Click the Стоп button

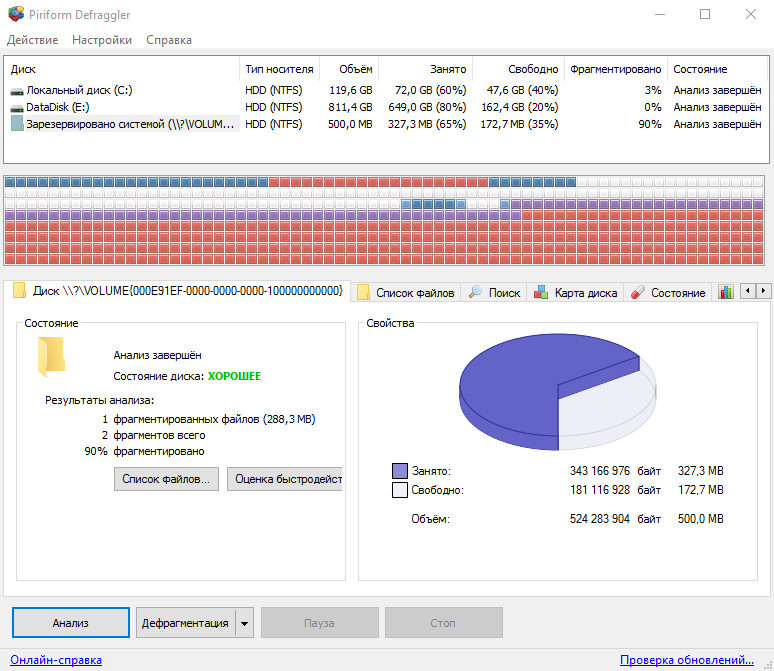pos(443,623)
